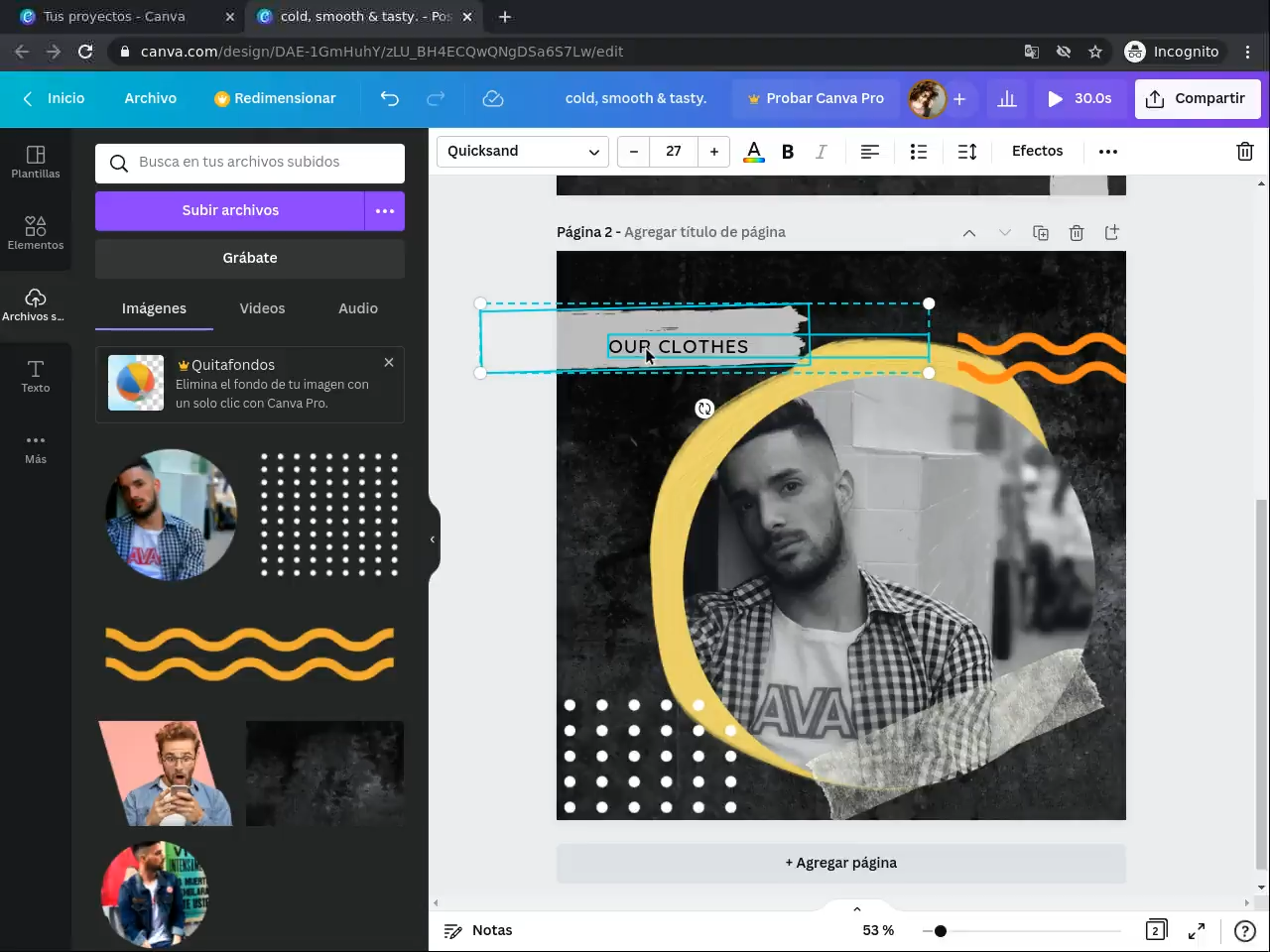Switch to the Imágenes tab
Image resolution: width=1270 pixels, height=952 pixels.
pyautogui.click(x=154, y=308)
